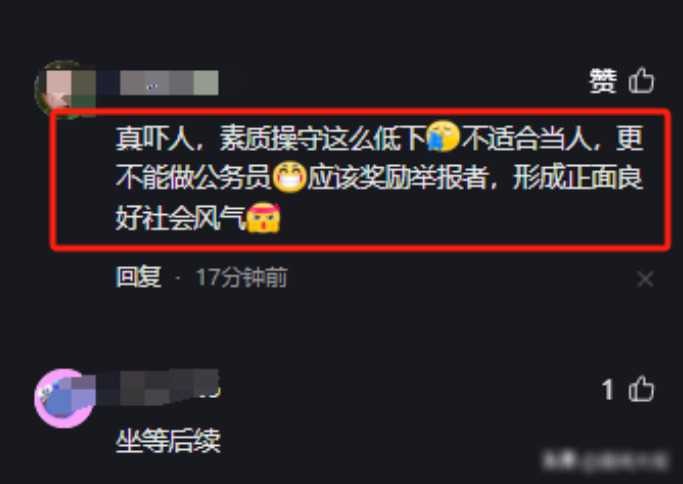Open the first commenter's avatar
This screenshot has height=484, width=683.
(x=65, y=88)
